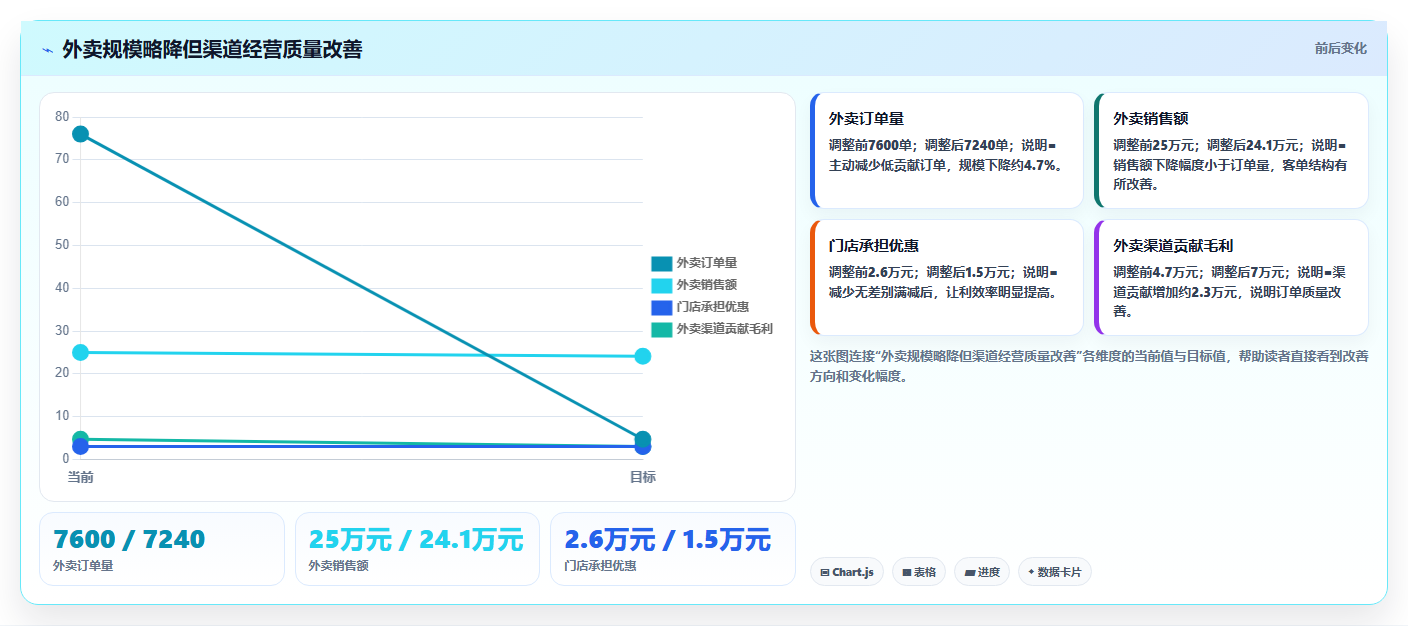Click the lightning icon beside the title
Viewport: 1408px width, 626px height.
click(47, 49)
